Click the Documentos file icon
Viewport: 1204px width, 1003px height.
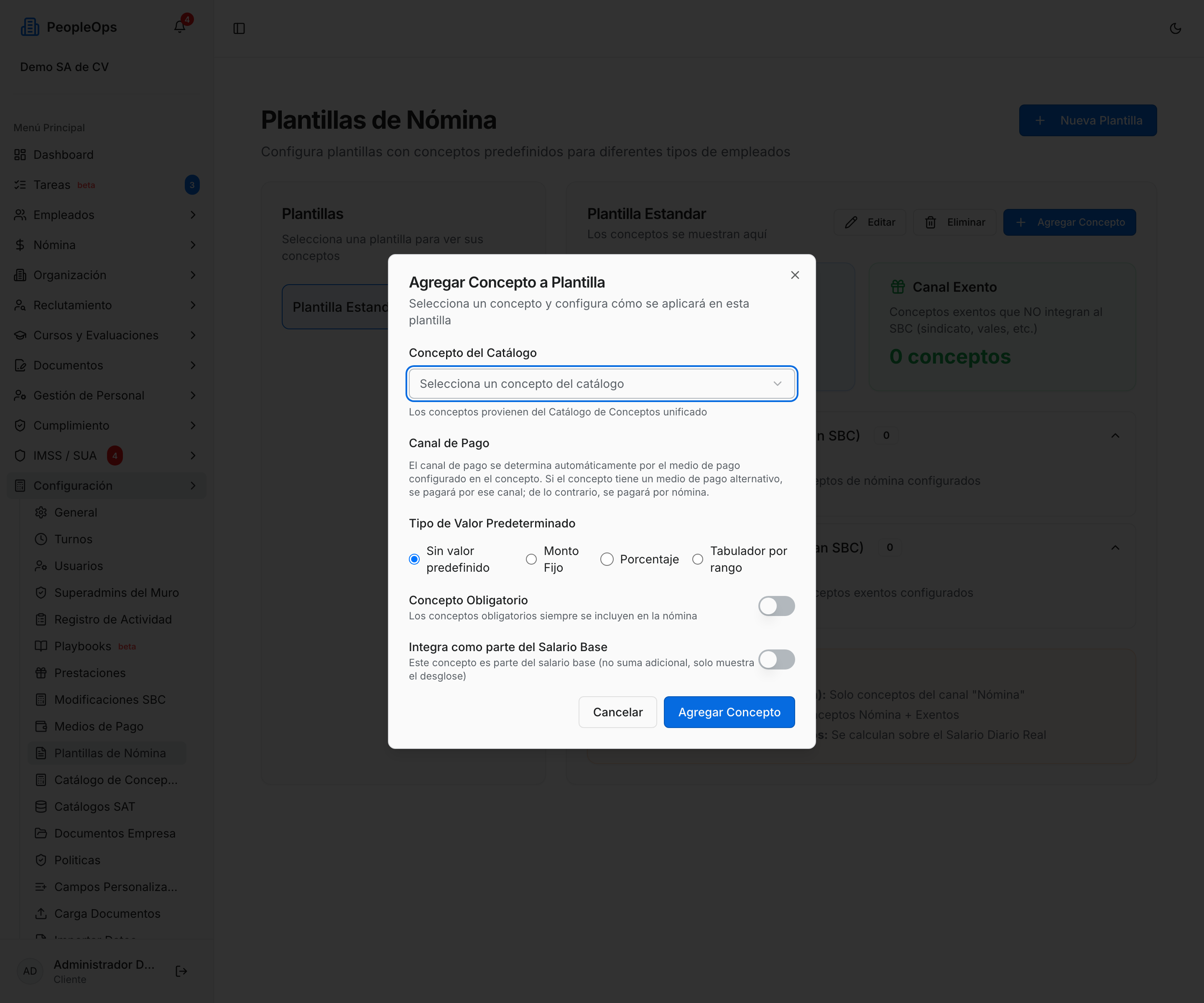click(x=20, y=365)
